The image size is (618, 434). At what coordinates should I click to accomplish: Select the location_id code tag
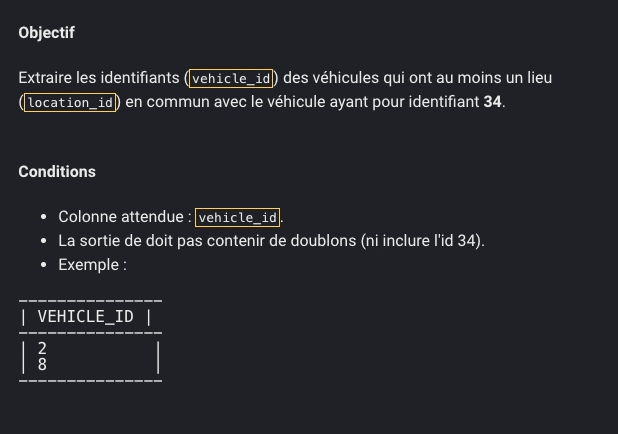(x=70, y=102)
